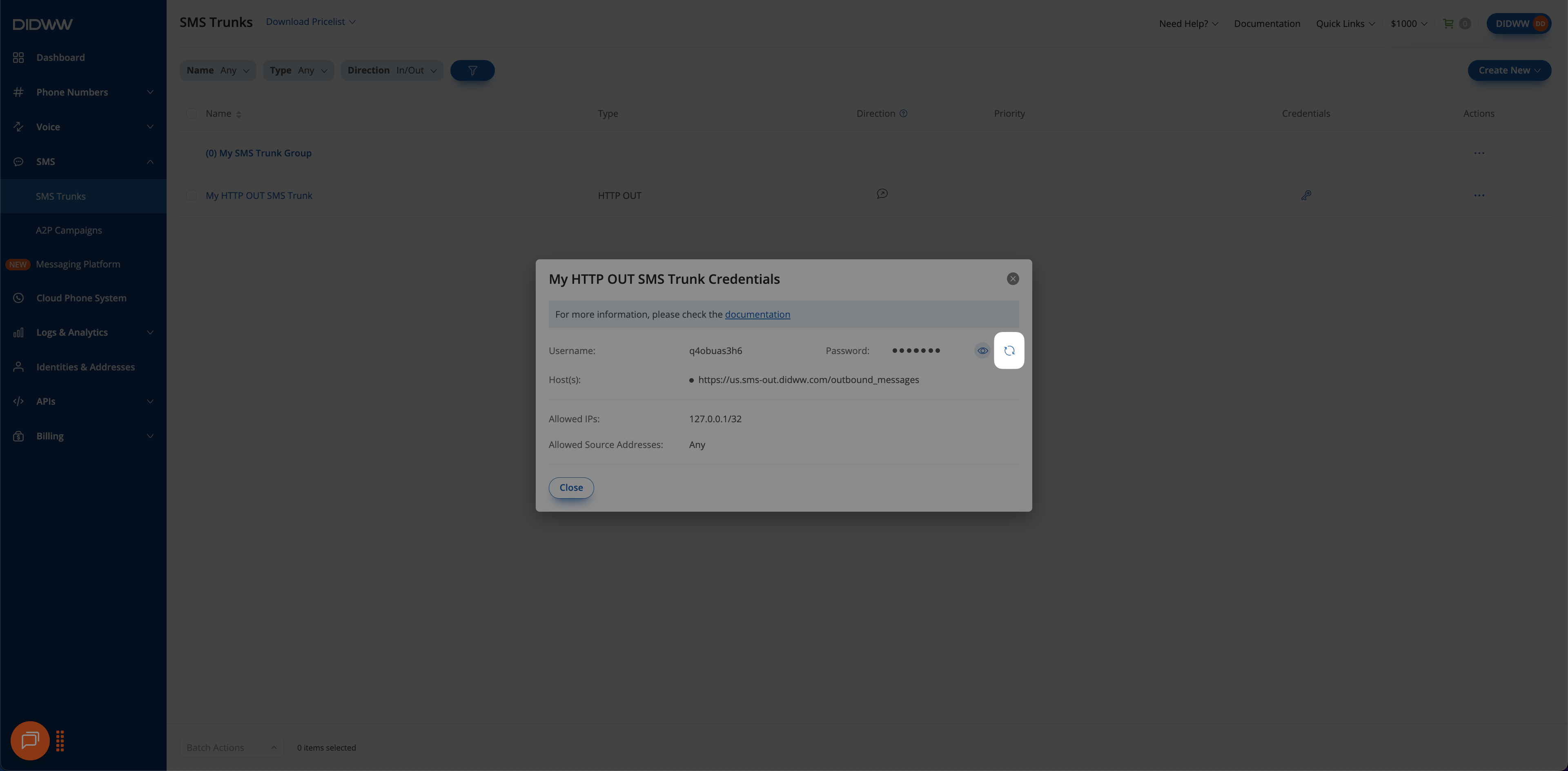The image size is (1568, 771).
Task: Select SMS Trunks in sidebar
Action: click(x=83, y=196)
